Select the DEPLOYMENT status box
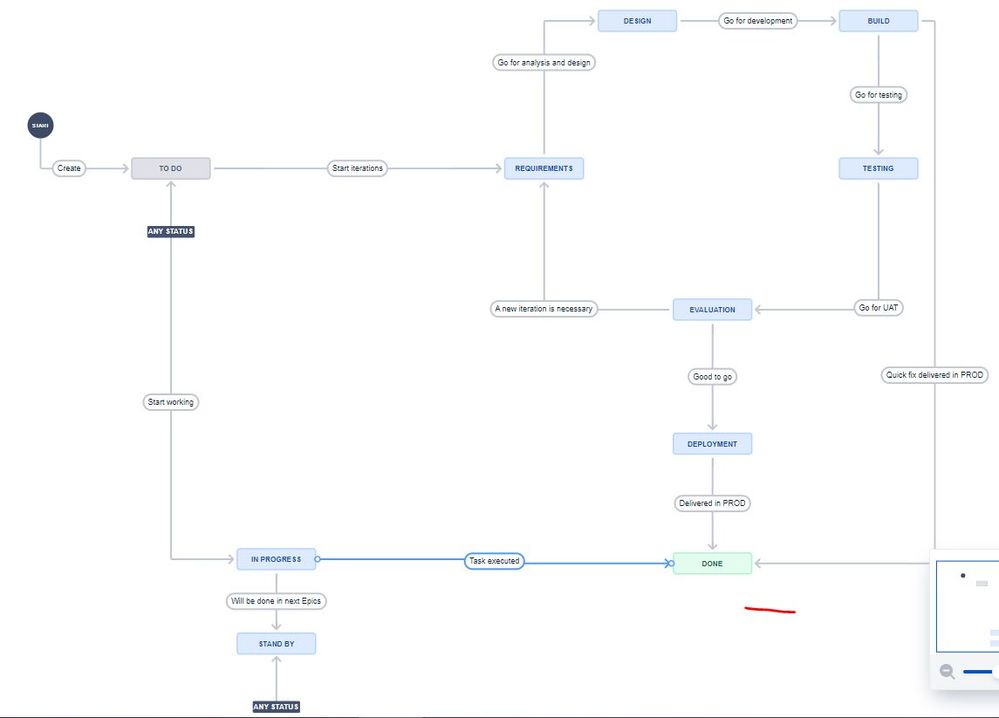 [712, 444]
